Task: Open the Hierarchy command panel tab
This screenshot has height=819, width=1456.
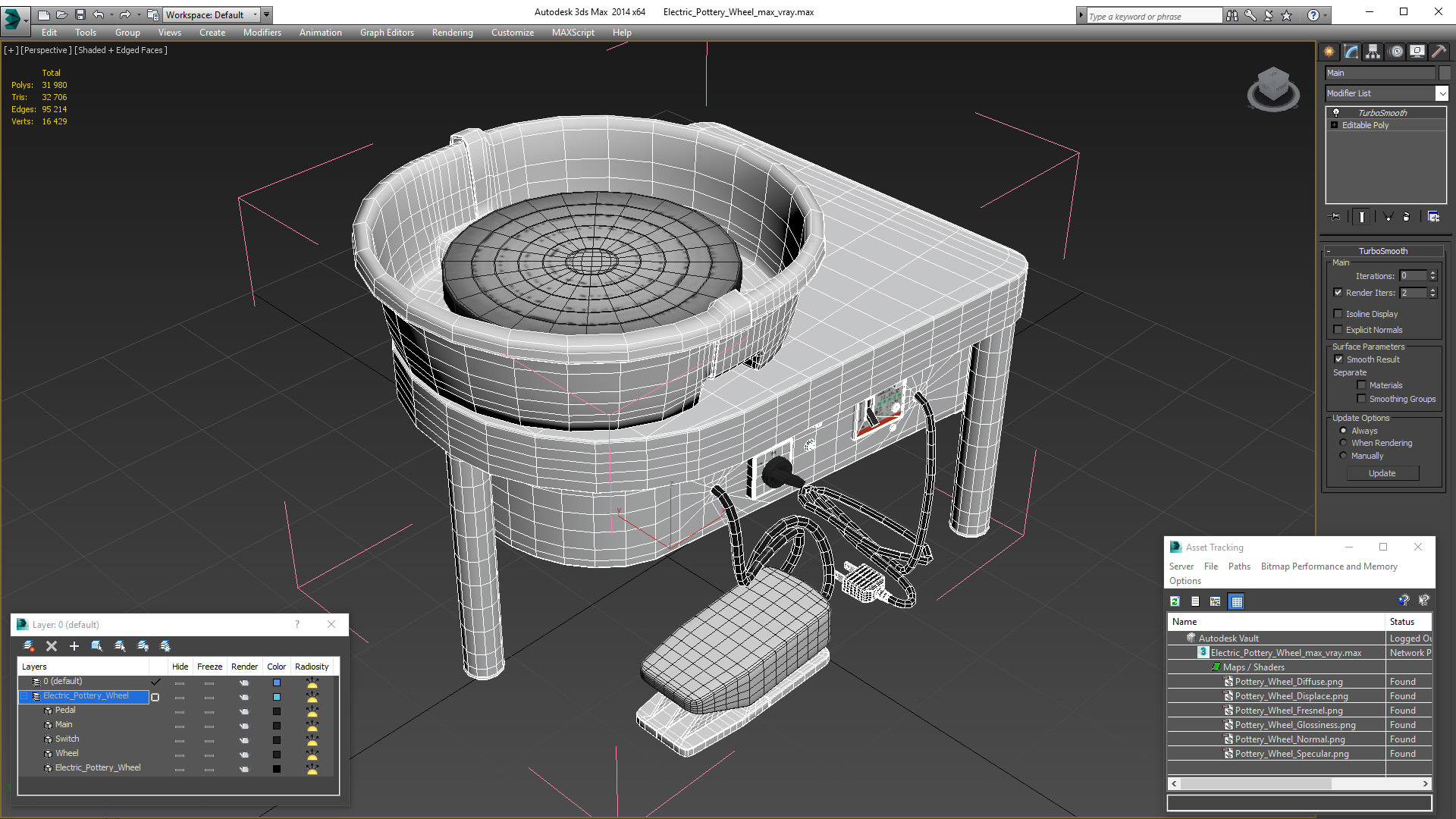Action: coord(1373,52)
